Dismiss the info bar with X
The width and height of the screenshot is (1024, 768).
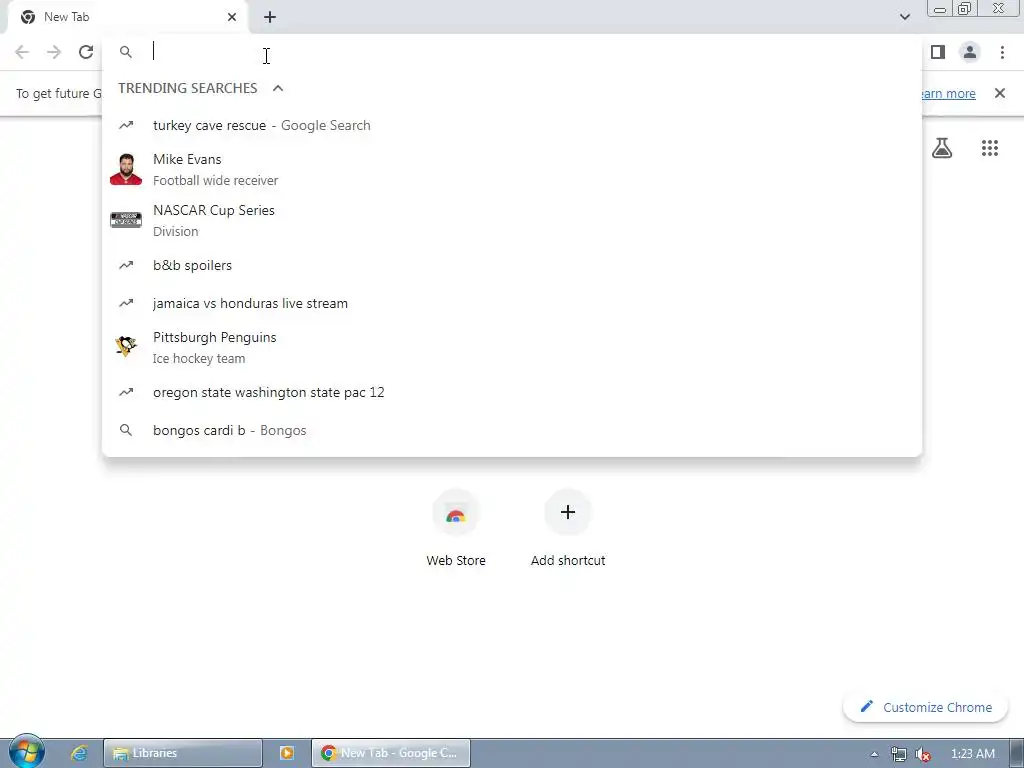click(x=999, y=93)
